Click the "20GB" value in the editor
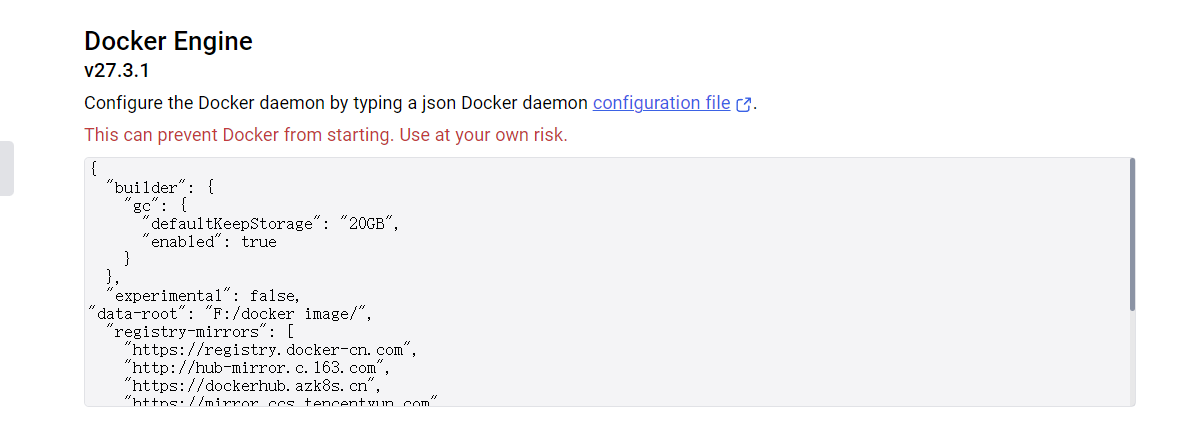This screenshot has height=434, width=1195. 369,223
